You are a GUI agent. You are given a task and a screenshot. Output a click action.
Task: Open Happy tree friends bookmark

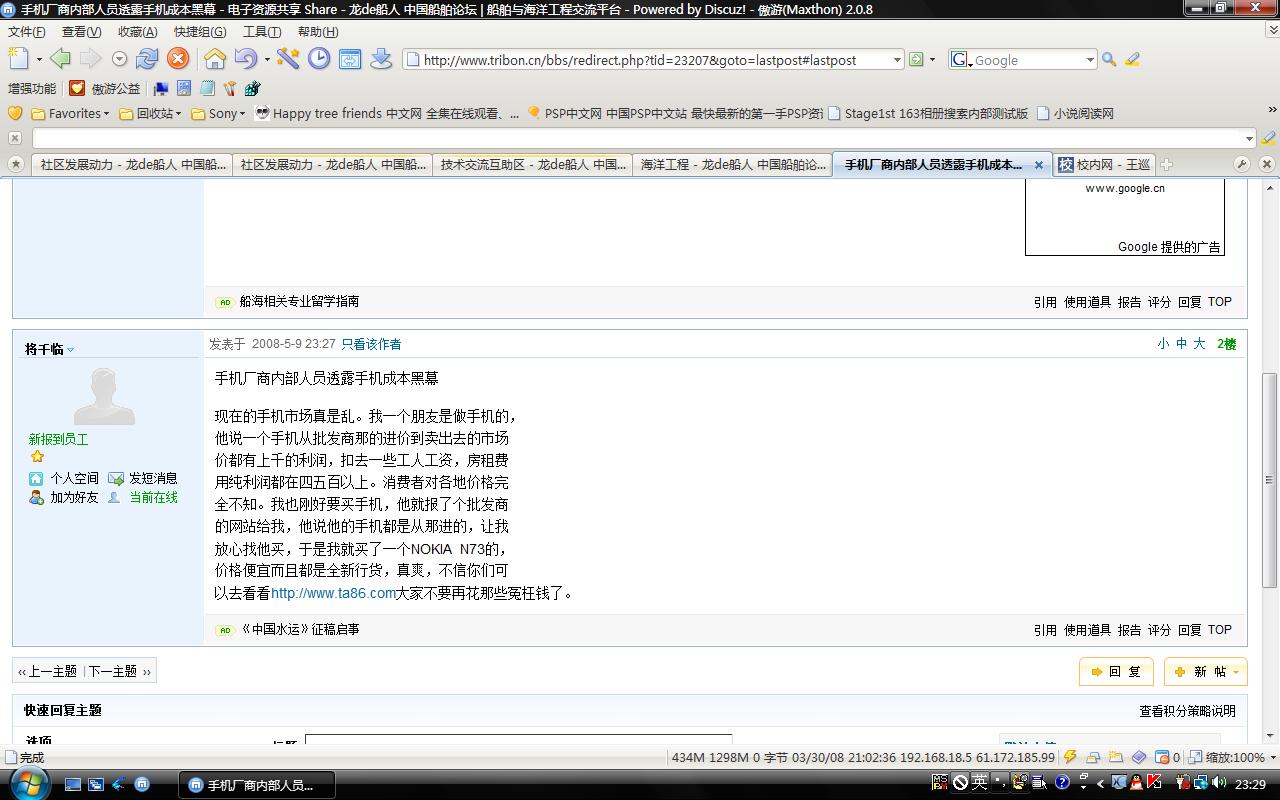point(387,113)
